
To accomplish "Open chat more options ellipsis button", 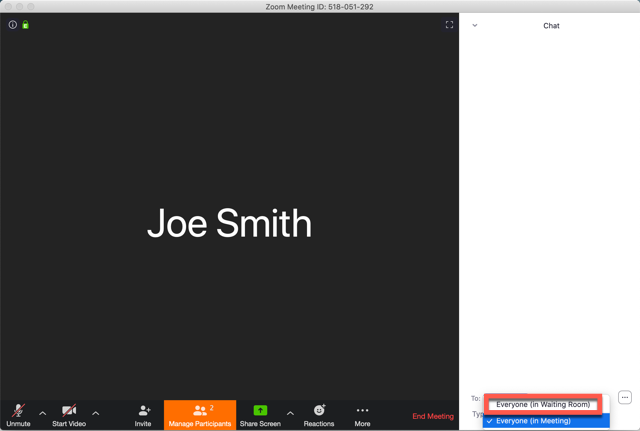I will (625, 398).
